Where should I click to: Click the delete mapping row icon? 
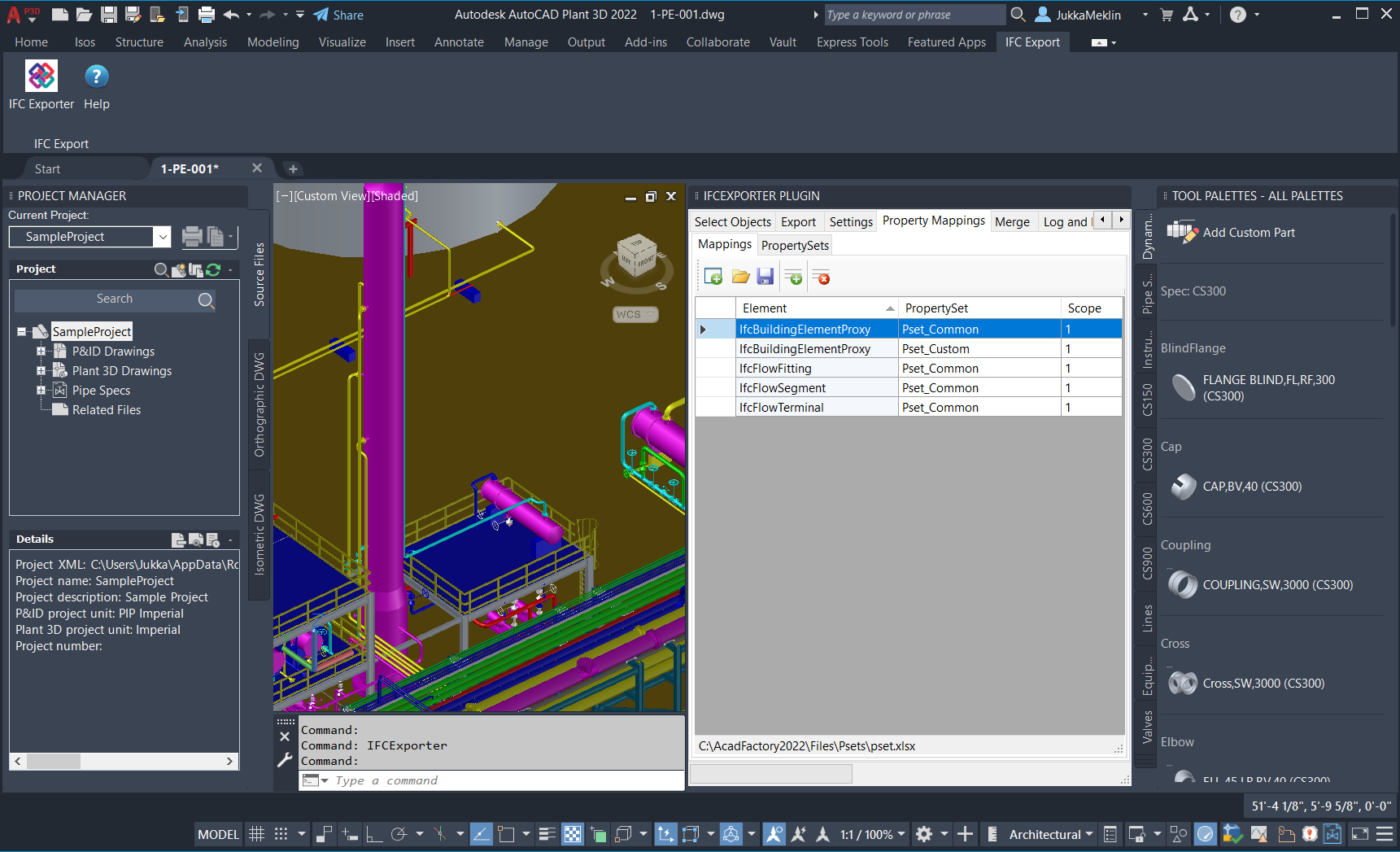pos(821,277)
